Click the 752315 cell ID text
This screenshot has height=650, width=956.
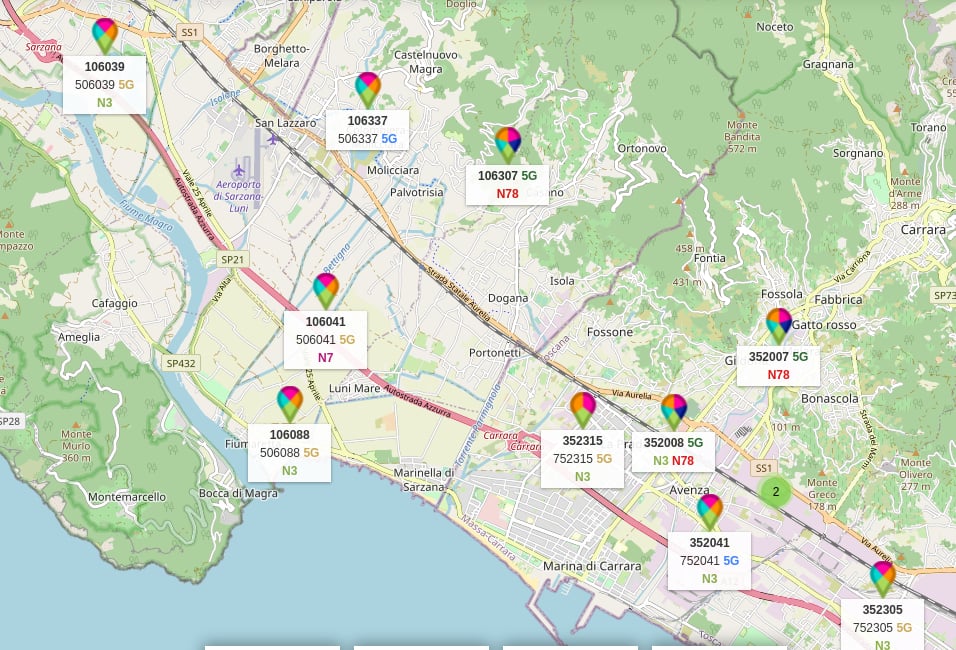(573, 459)
